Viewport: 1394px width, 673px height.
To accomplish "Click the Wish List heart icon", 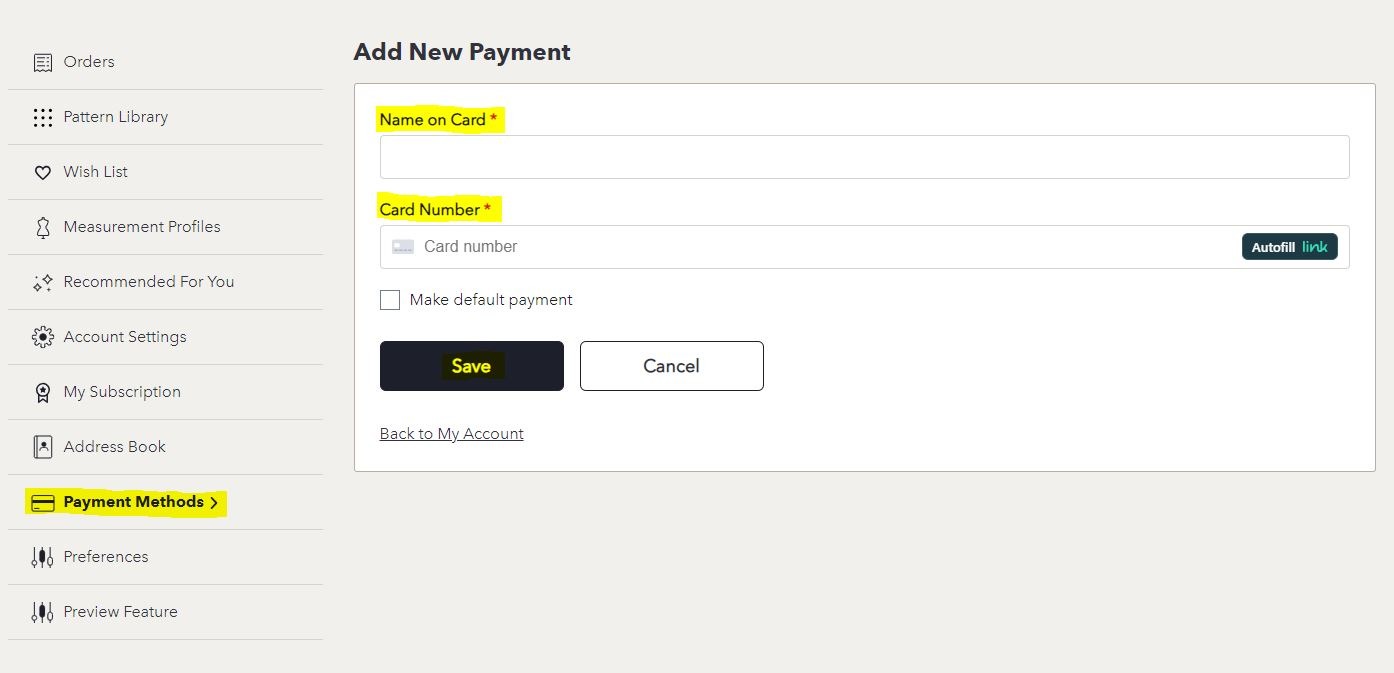I will (43, 173).
